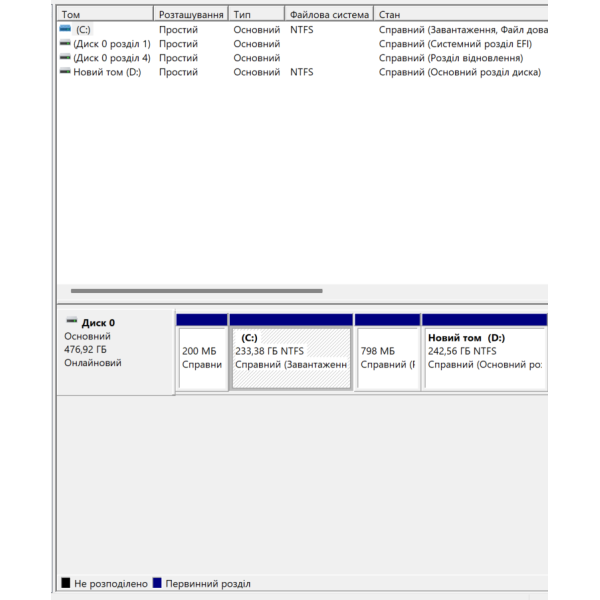Viewport: 600px width, 600px height.
Task: Select the Новий том (D:) 242,56 ГБ partition block
Action: point(485,352)
